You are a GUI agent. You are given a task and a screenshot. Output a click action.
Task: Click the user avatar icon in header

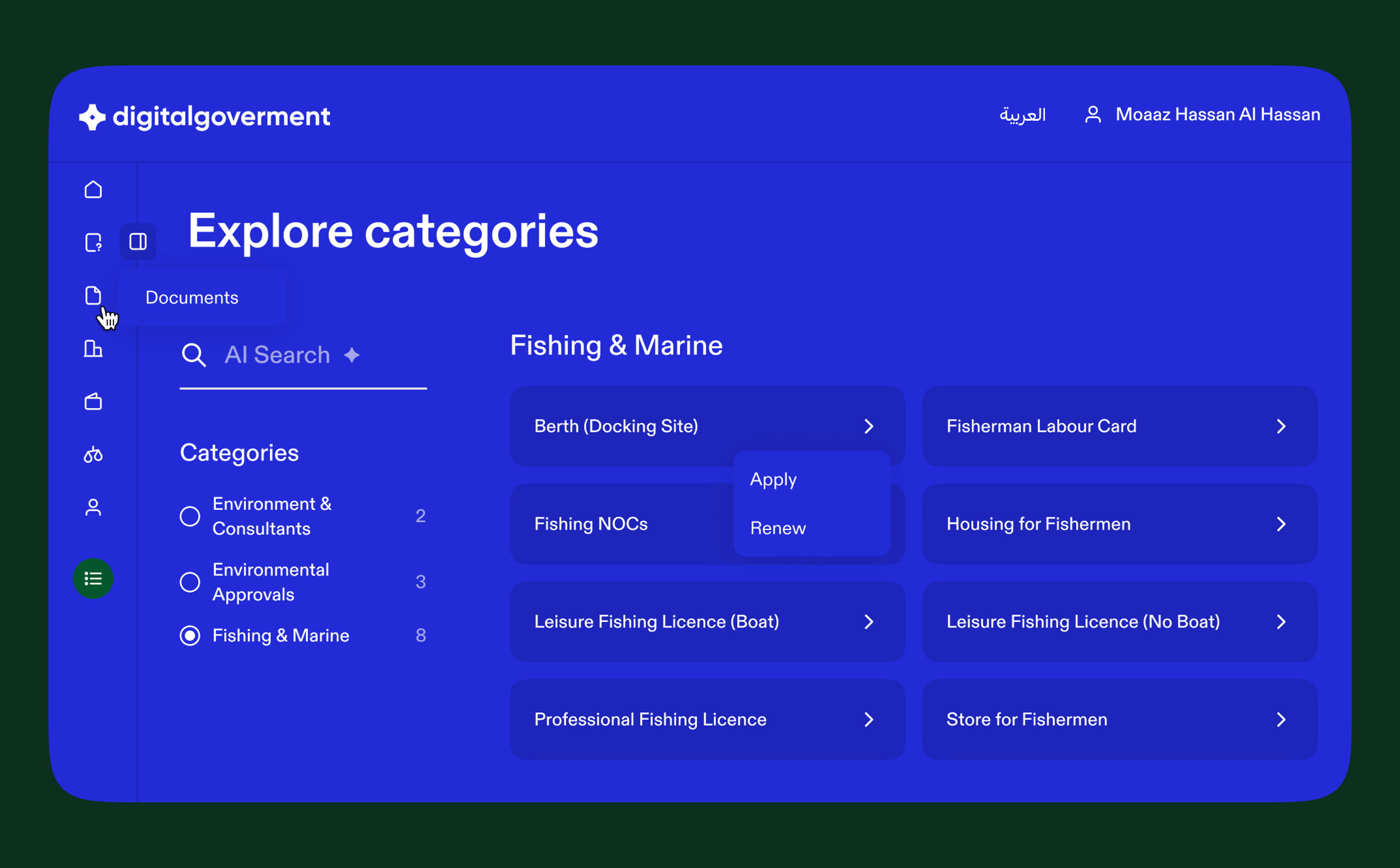coord(1093,114)
